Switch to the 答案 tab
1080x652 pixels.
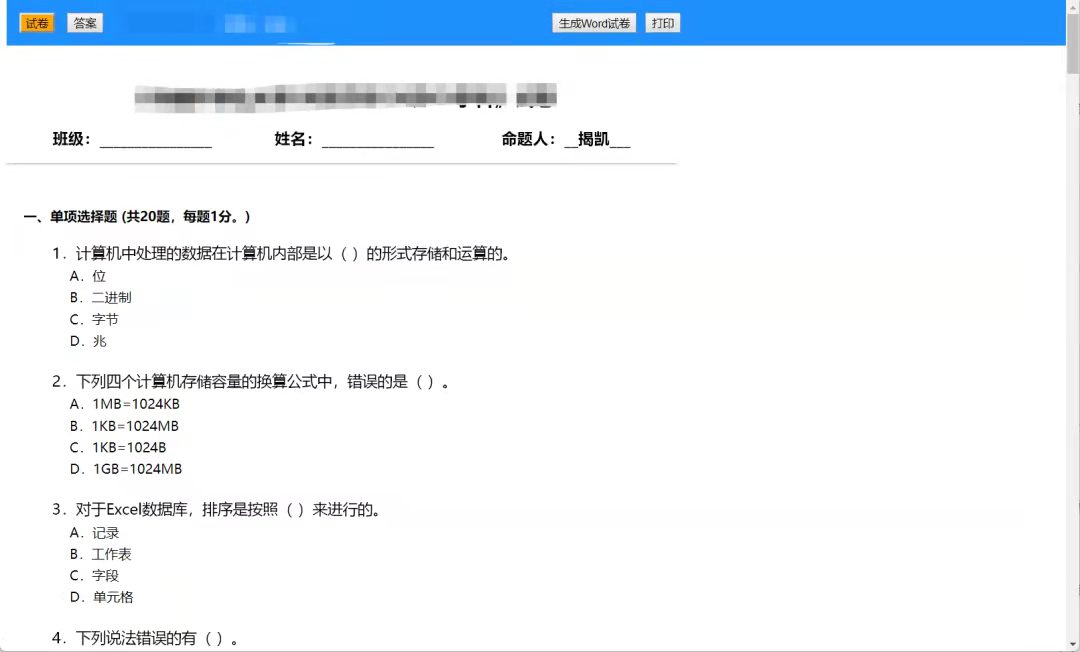85,23
